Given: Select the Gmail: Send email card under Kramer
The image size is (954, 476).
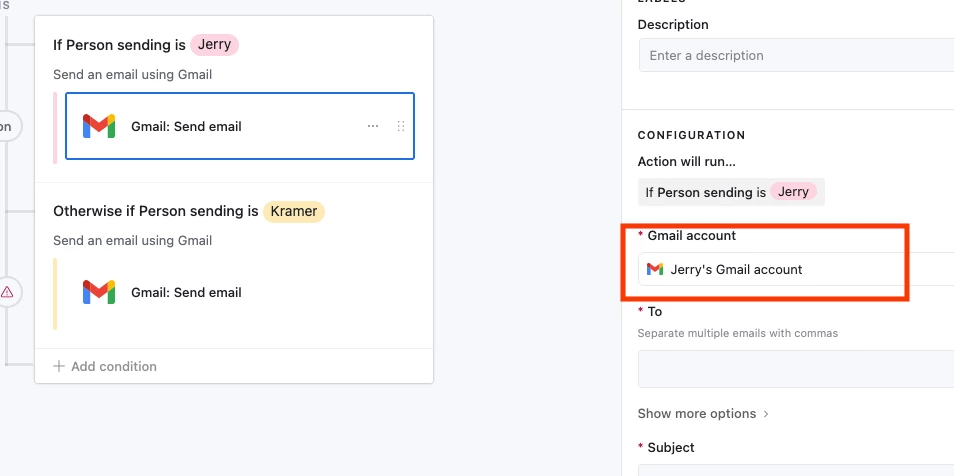Looking at the screenshot, I should point(240,292).
